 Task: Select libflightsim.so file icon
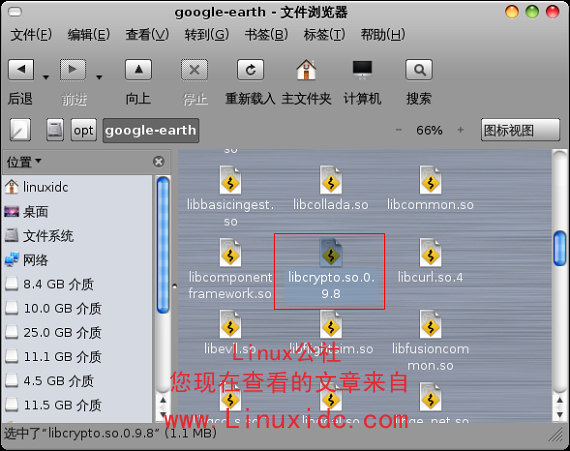330,325
